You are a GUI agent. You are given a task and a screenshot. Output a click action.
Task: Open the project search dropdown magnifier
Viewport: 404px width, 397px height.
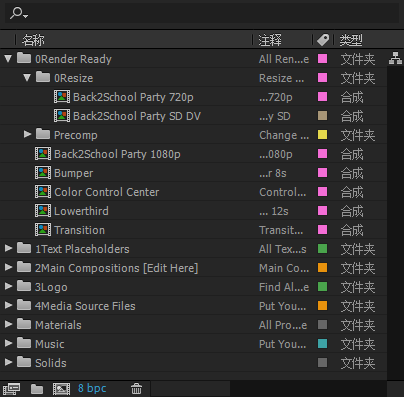point(19,13)
